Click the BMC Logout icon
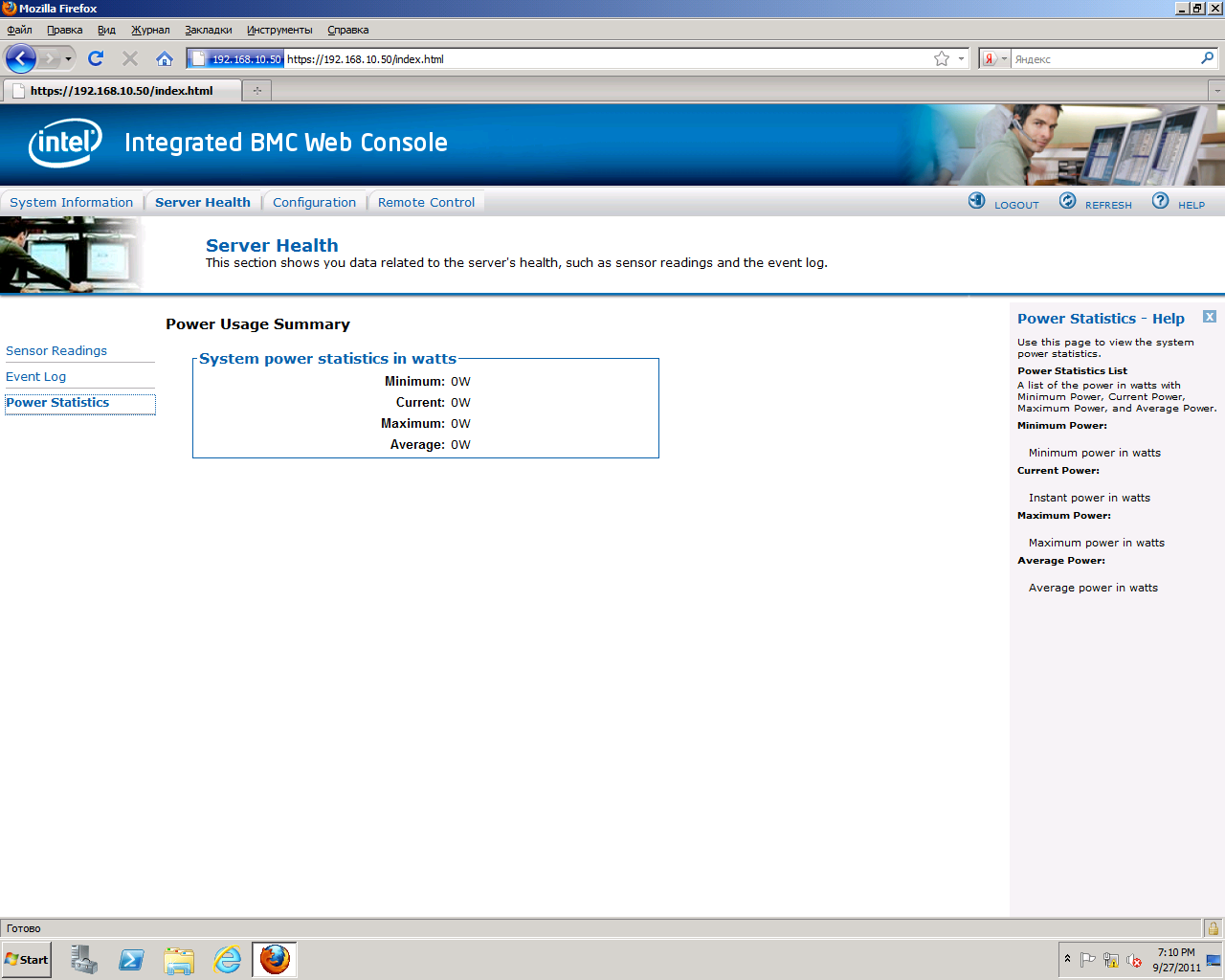 pos(976,201)
